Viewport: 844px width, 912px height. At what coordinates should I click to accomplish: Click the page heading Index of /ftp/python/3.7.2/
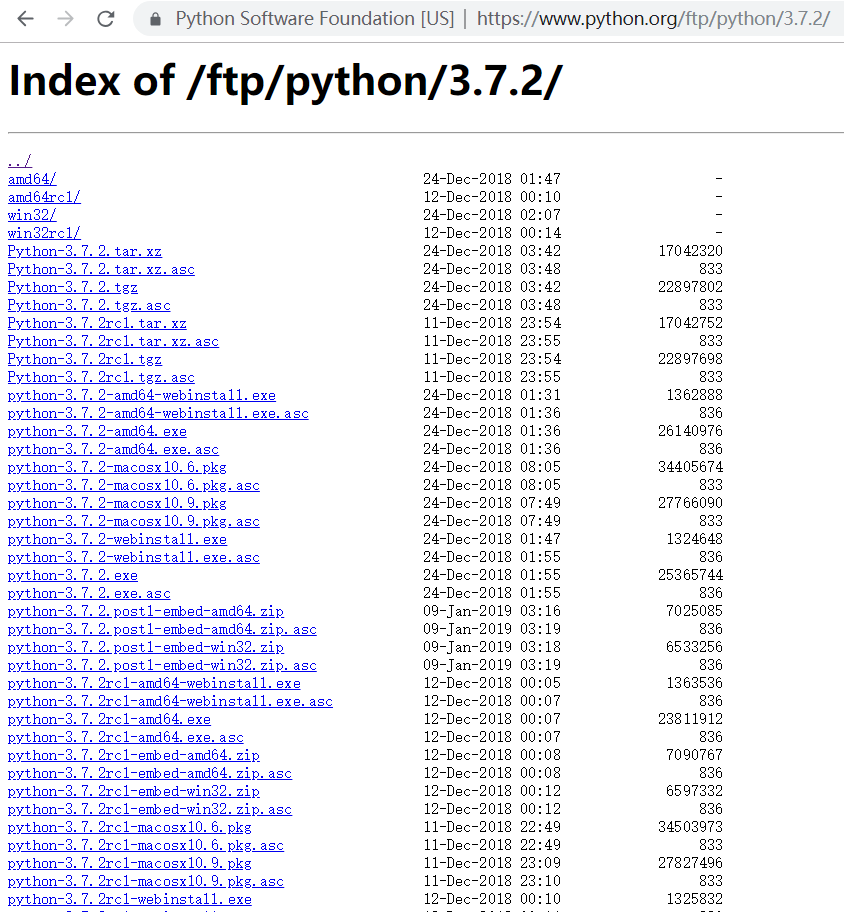[286, 81]
